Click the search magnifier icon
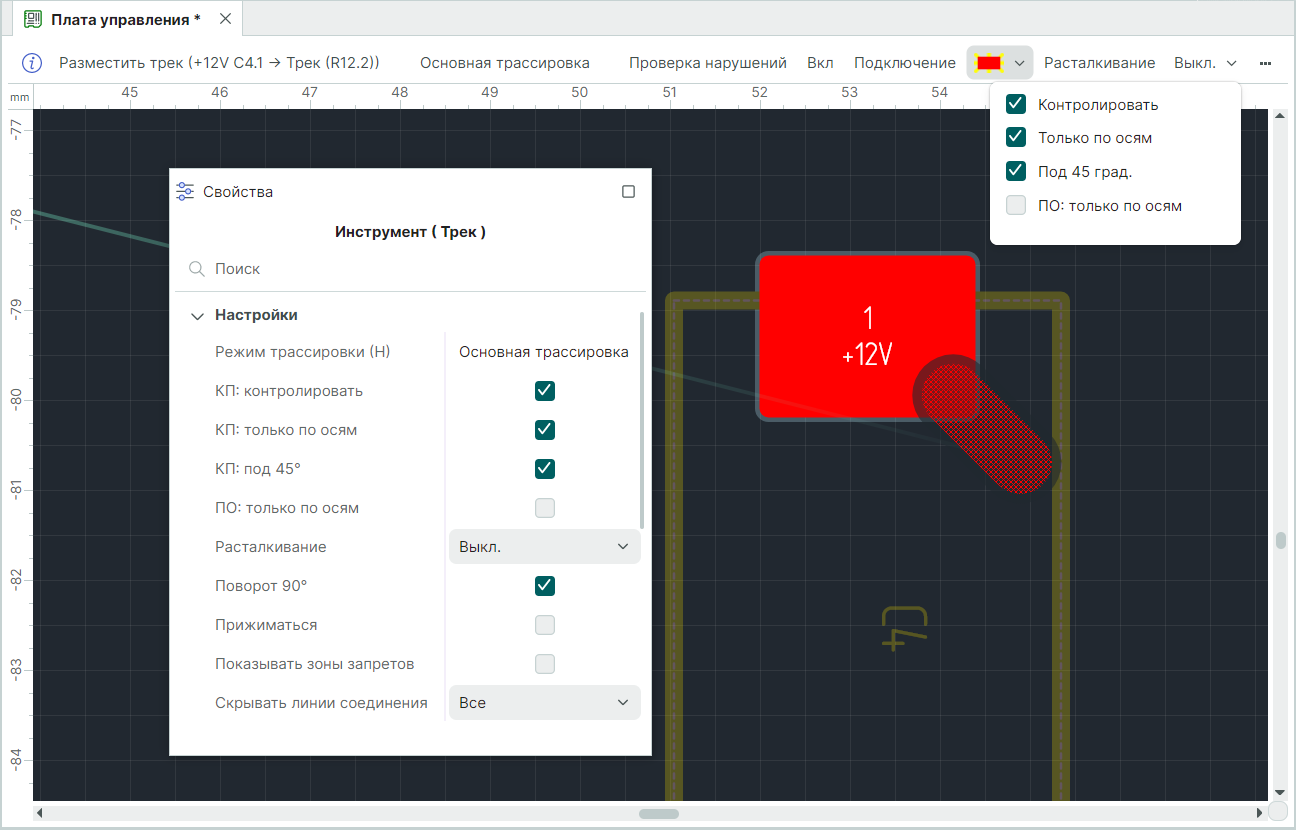 pyautogui.click(x=197, y=269)
